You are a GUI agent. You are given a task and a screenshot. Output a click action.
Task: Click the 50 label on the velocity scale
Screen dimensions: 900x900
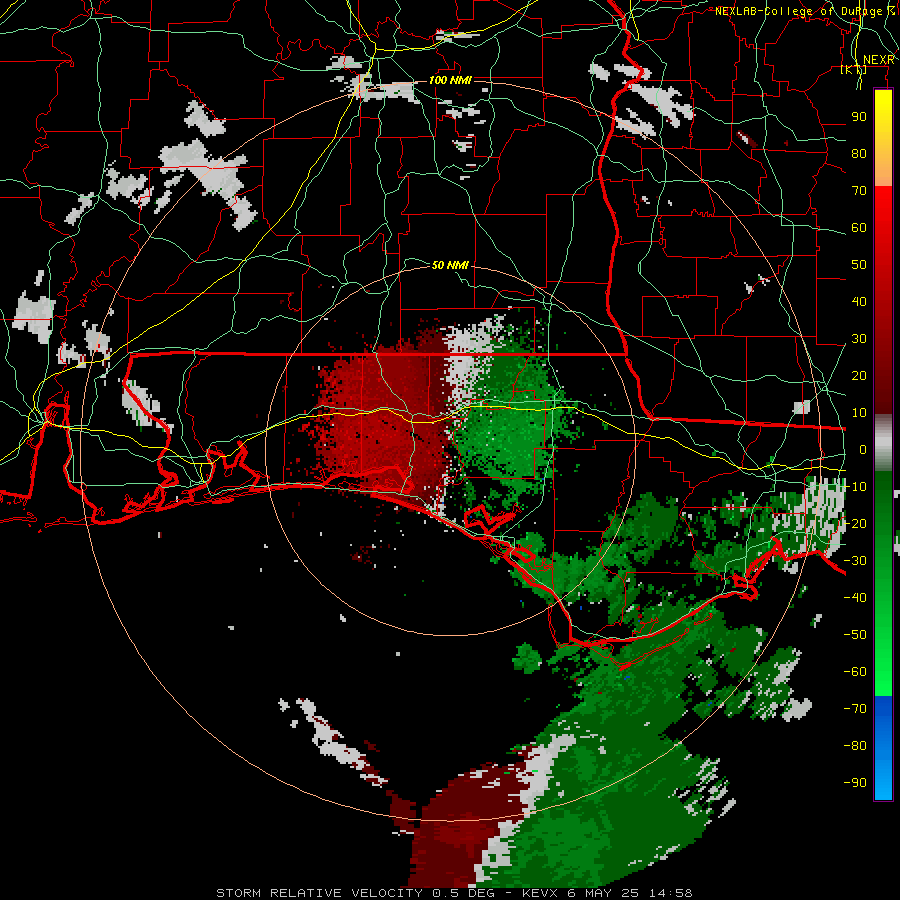coord(859,265)
